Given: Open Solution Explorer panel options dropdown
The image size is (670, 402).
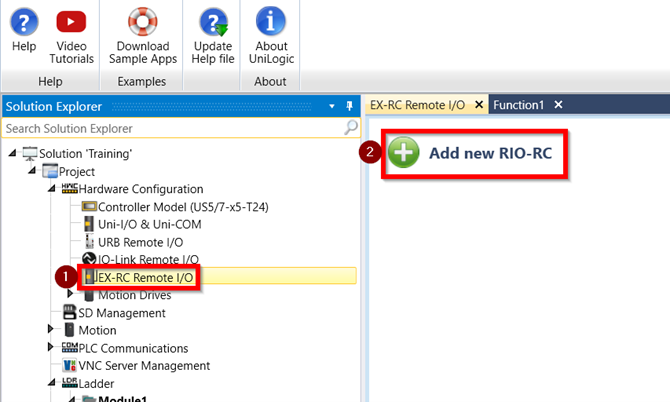Looking at the screenshot, I should [332, 106].
